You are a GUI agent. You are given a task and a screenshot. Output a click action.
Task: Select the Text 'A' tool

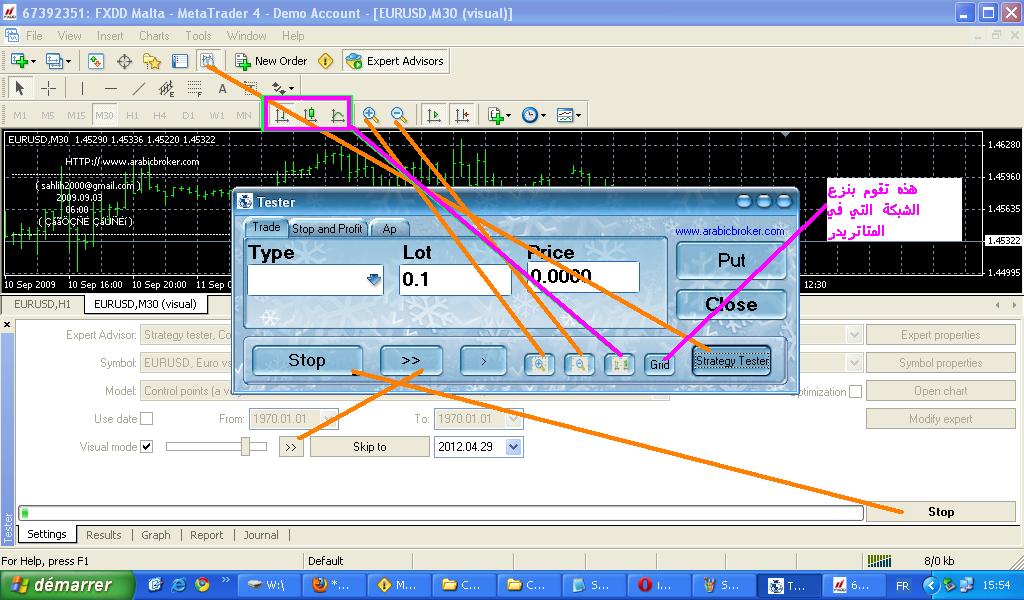tap(223, 88)
